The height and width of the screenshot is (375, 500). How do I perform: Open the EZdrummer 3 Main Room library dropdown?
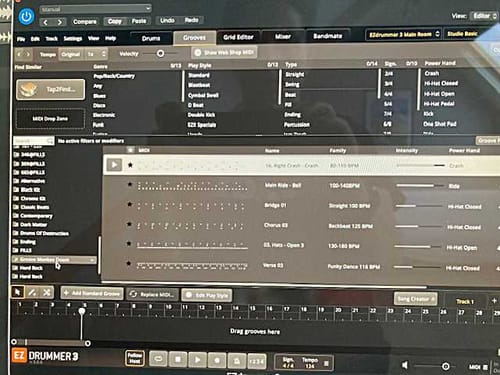pyautogui.click(x=404, y=34)
